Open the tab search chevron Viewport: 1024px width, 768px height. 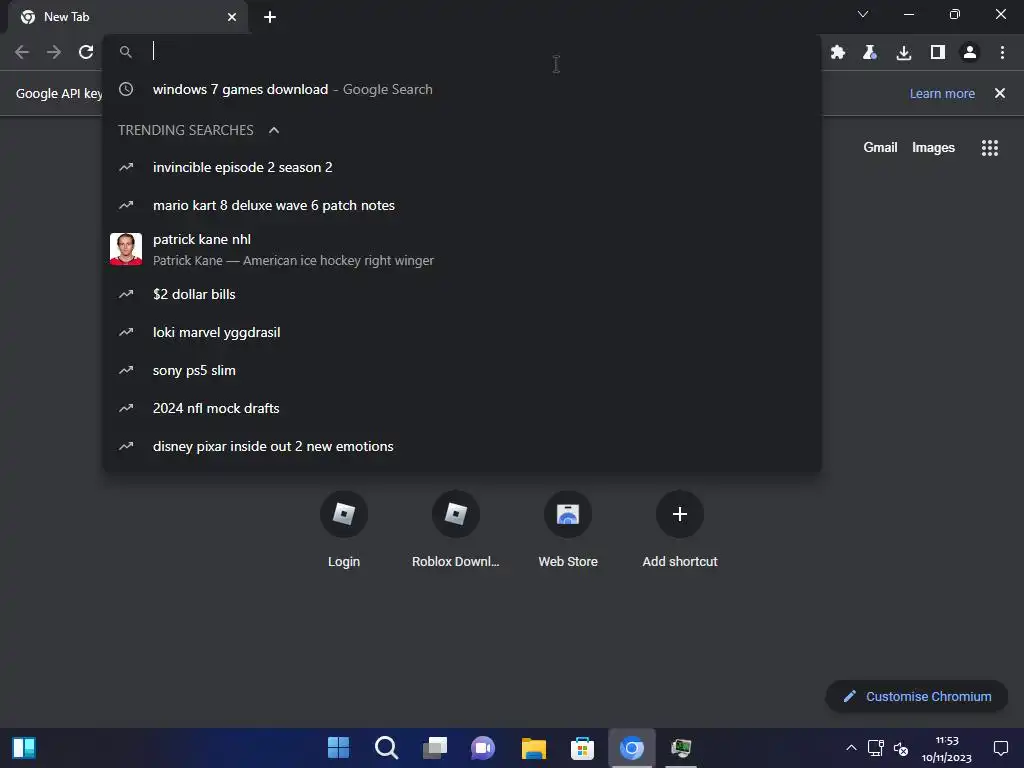[863, 14]
